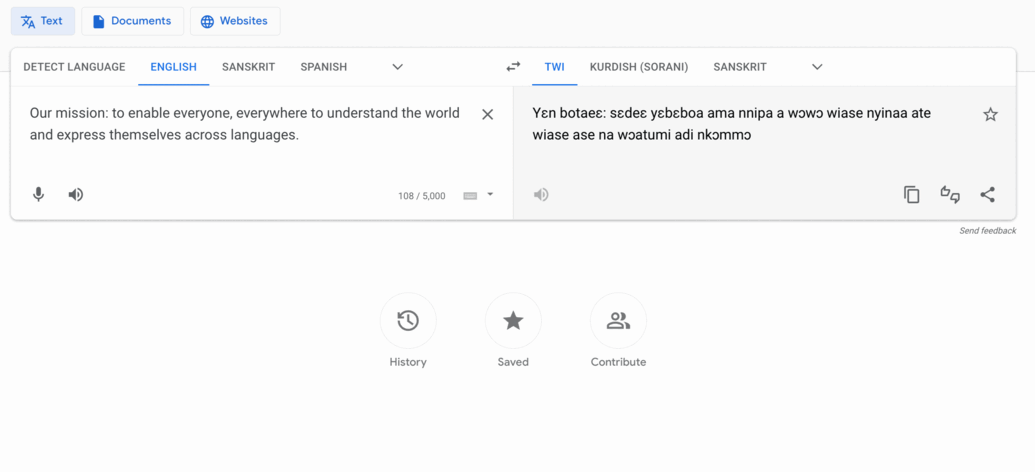The width and height of the screenshot is (1035, 472).
Task: Click the microphone voice input icon
Action: pyautogui.click(x=38, y=195)
